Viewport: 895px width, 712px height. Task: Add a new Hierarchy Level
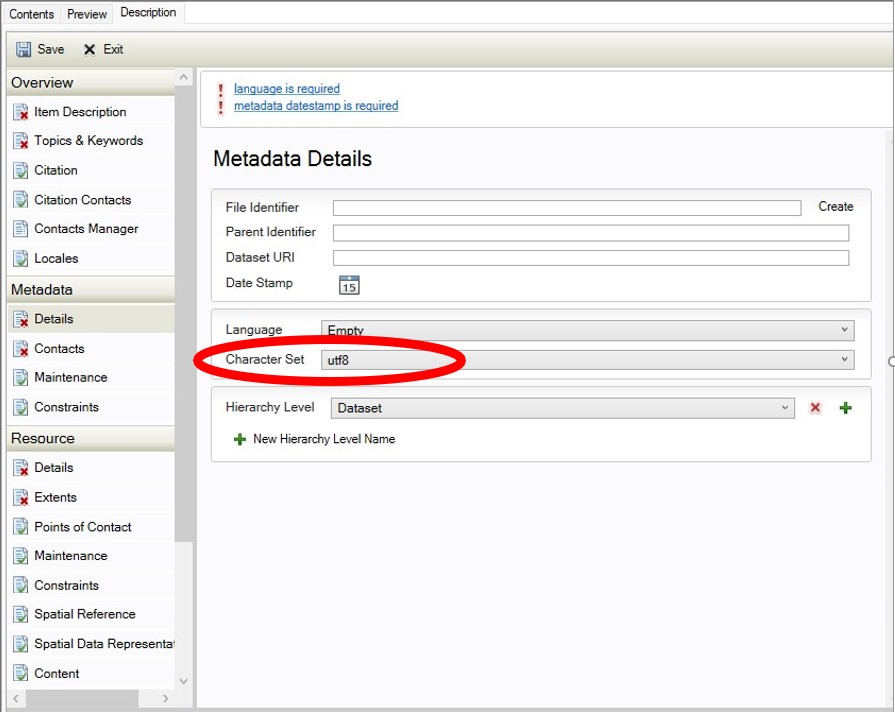coord(844,408)
